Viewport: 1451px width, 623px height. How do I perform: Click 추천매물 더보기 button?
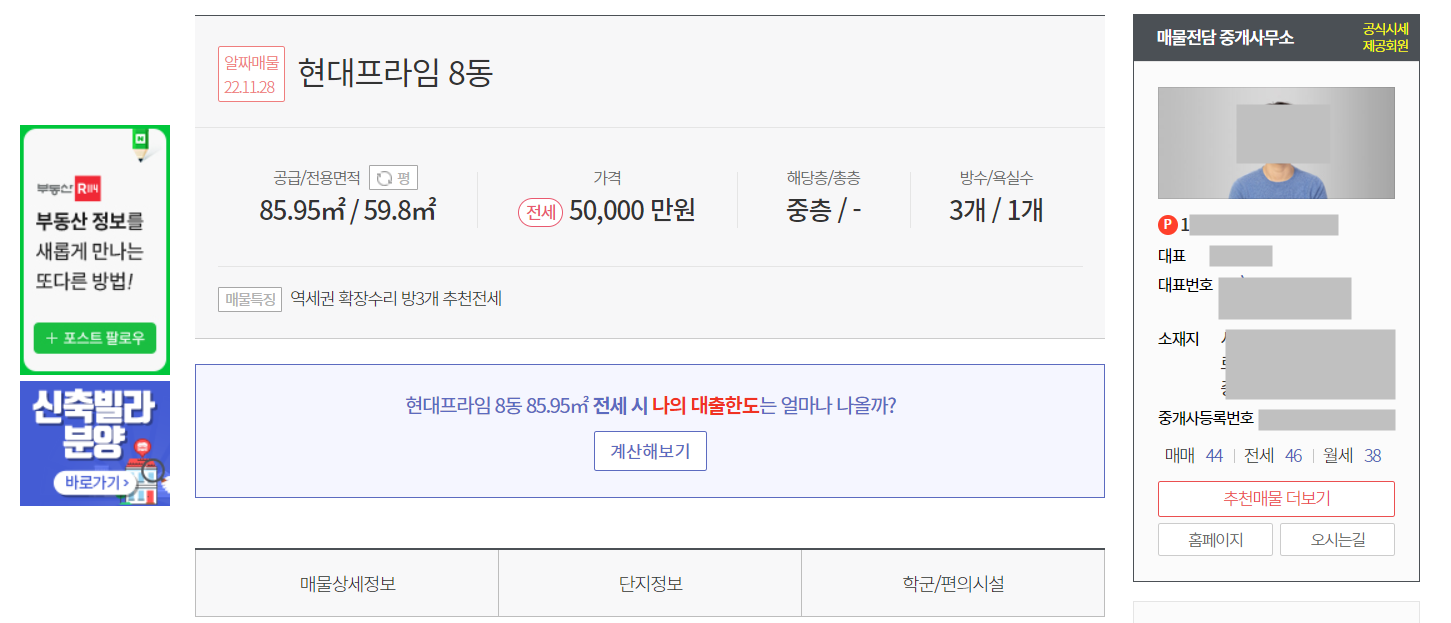(x=1275, y=498)
